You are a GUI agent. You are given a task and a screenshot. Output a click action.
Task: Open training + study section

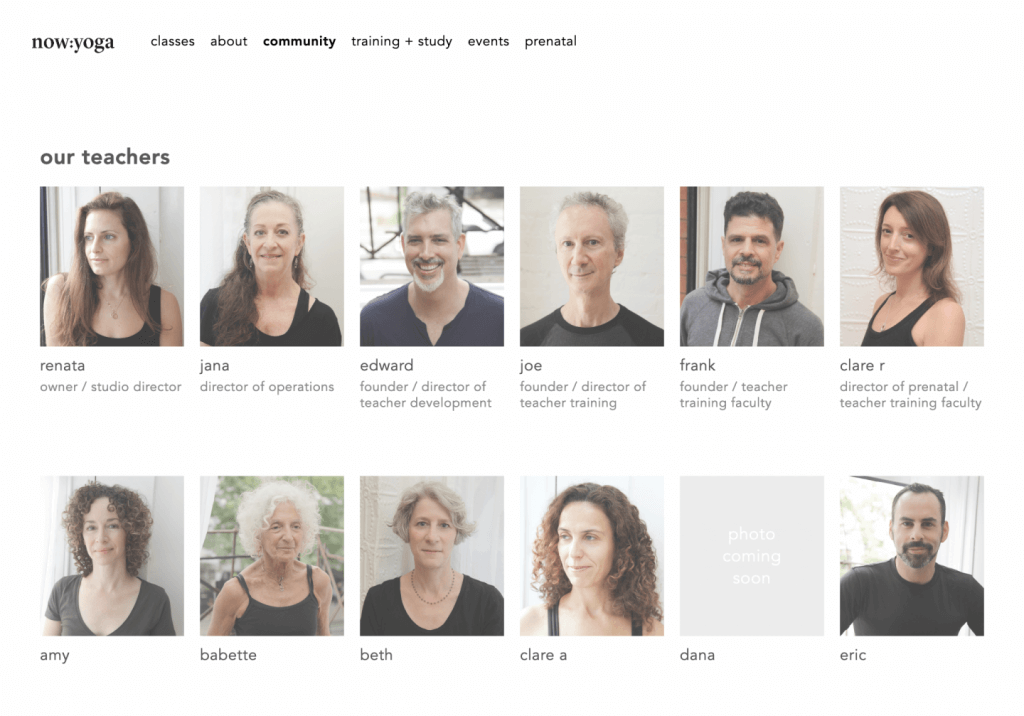(x=402, y=42)
